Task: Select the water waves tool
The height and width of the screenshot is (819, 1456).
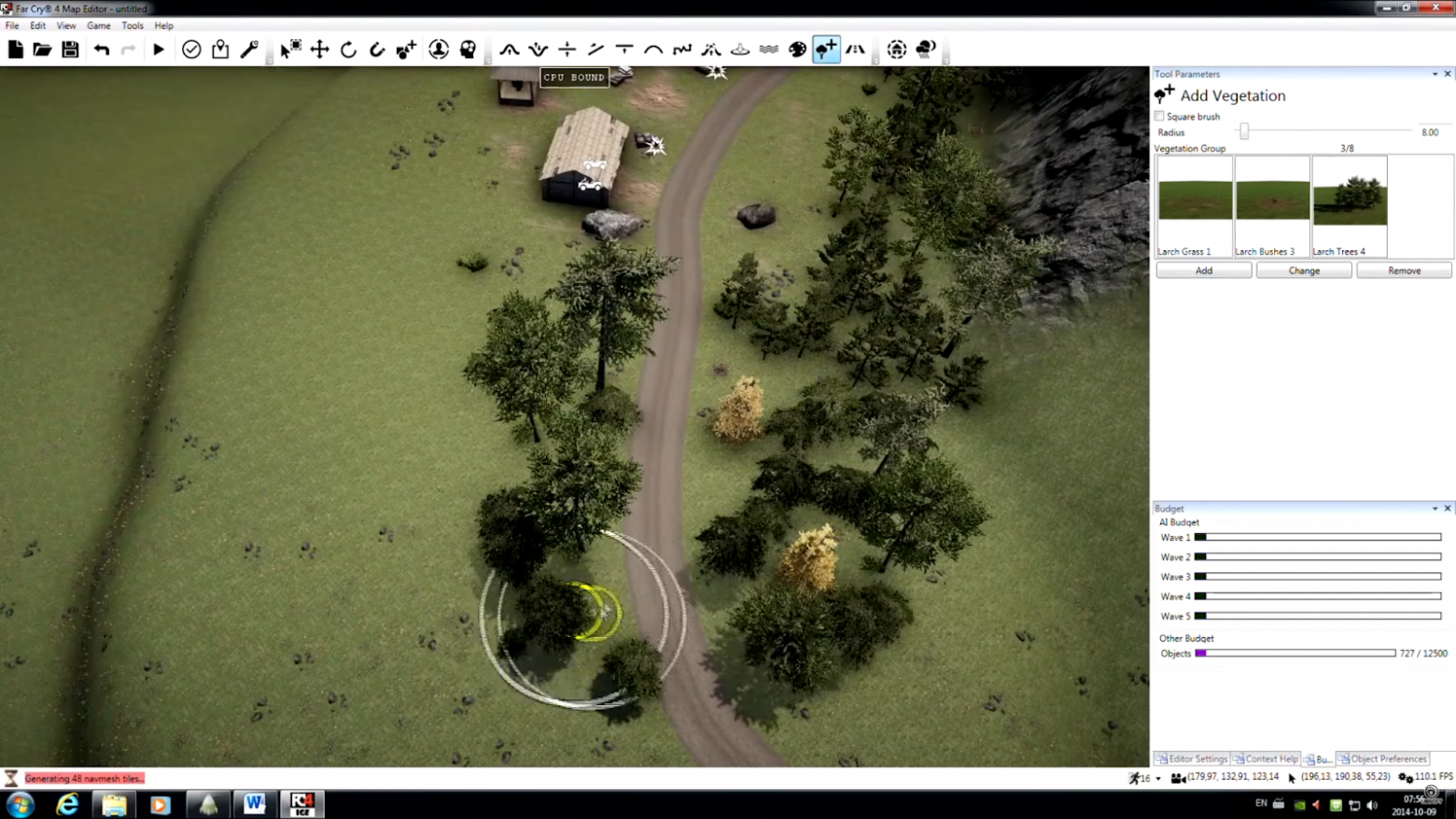Action: (x=769, y=49)
